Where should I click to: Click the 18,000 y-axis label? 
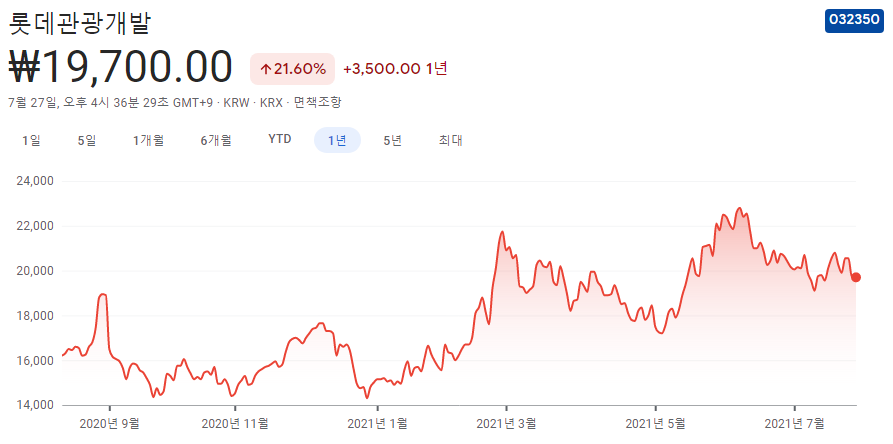pos(36,316)
